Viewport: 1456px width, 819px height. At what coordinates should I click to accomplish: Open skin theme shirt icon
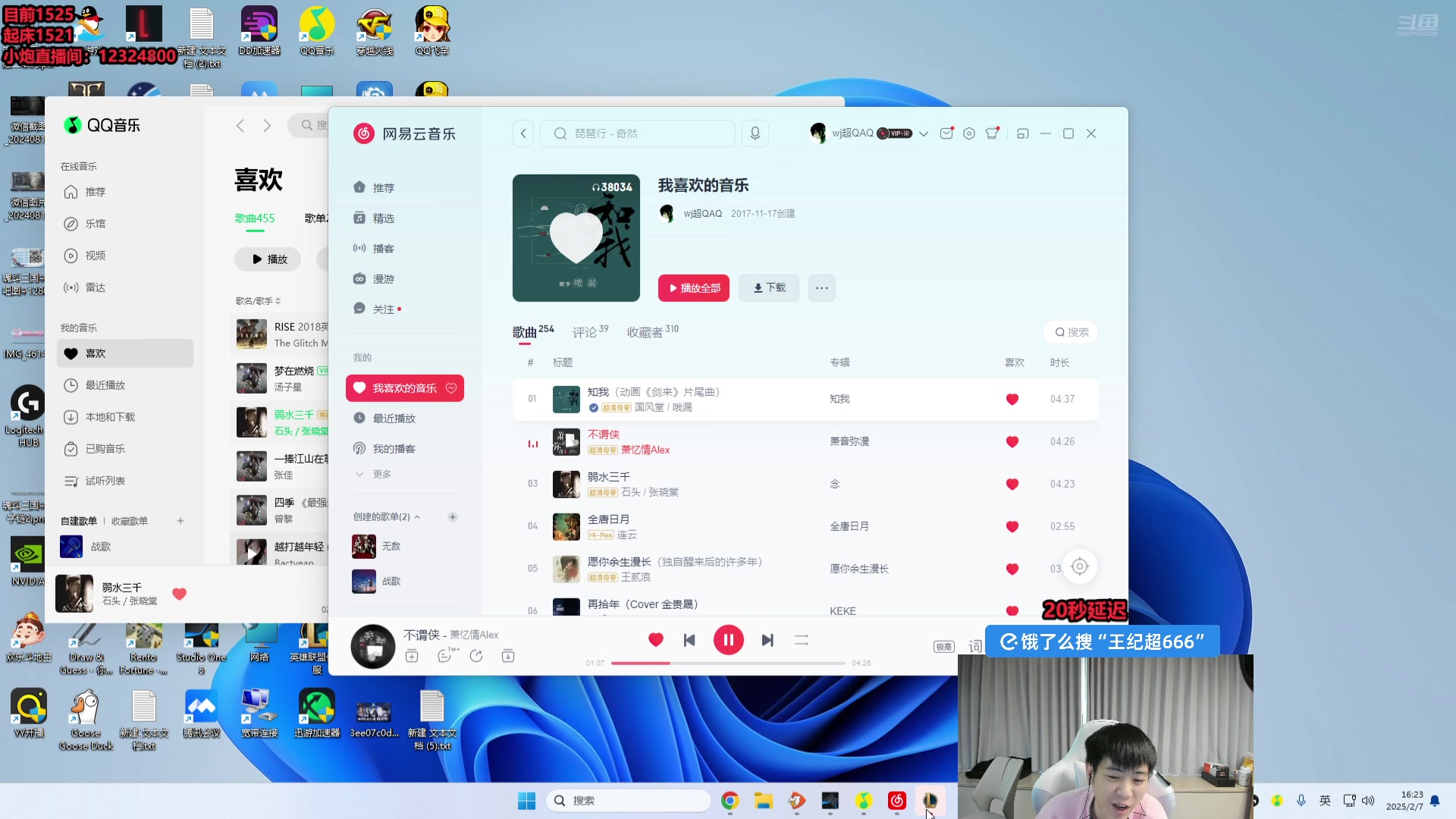click(x=992, y=133)
